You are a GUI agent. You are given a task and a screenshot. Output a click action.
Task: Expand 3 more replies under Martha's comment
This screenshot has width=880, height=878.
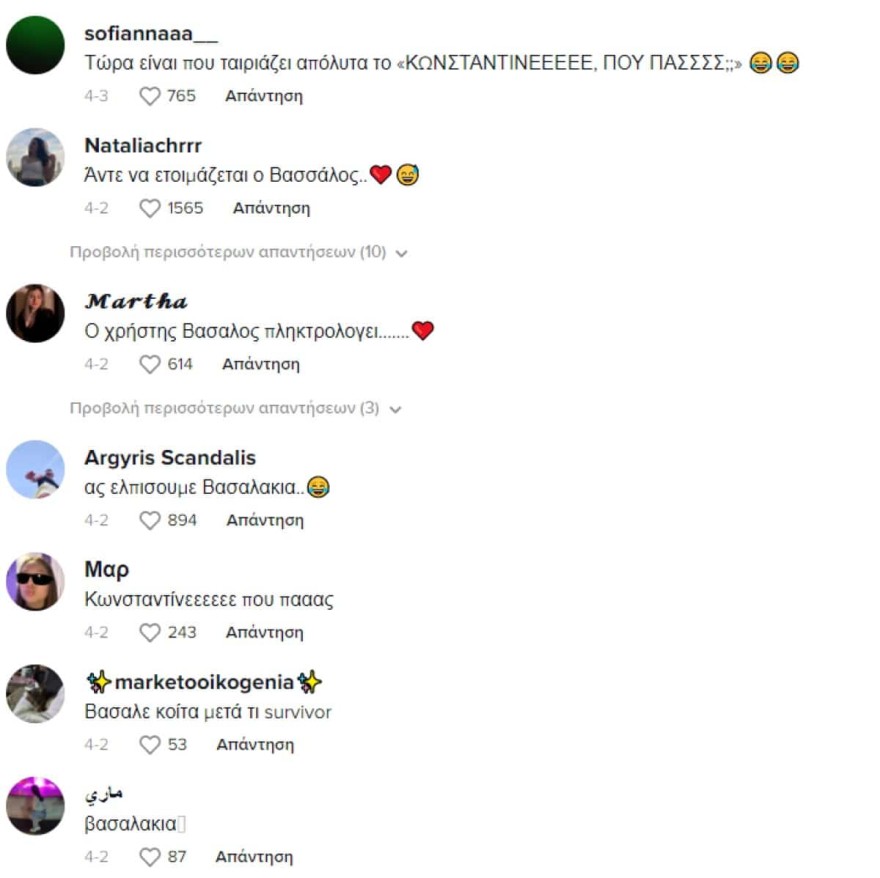[235, 409]
